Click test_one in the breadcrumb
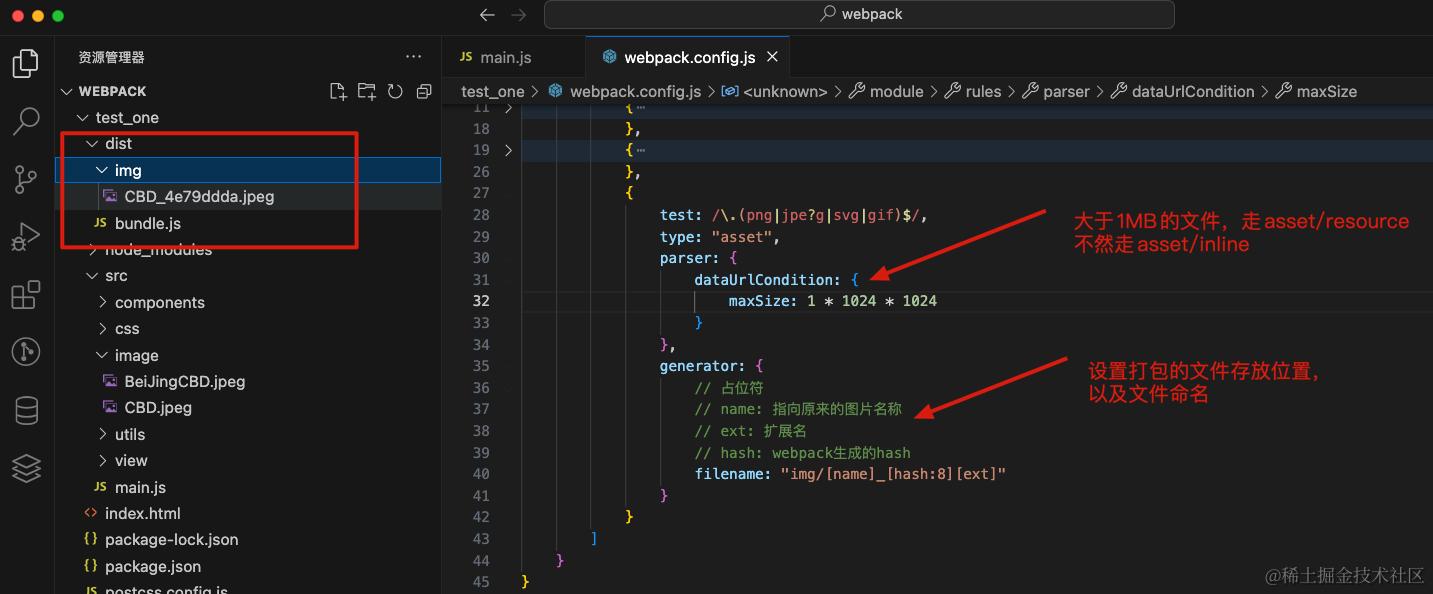Screen dimensions: 1433x594 point(493,91)
